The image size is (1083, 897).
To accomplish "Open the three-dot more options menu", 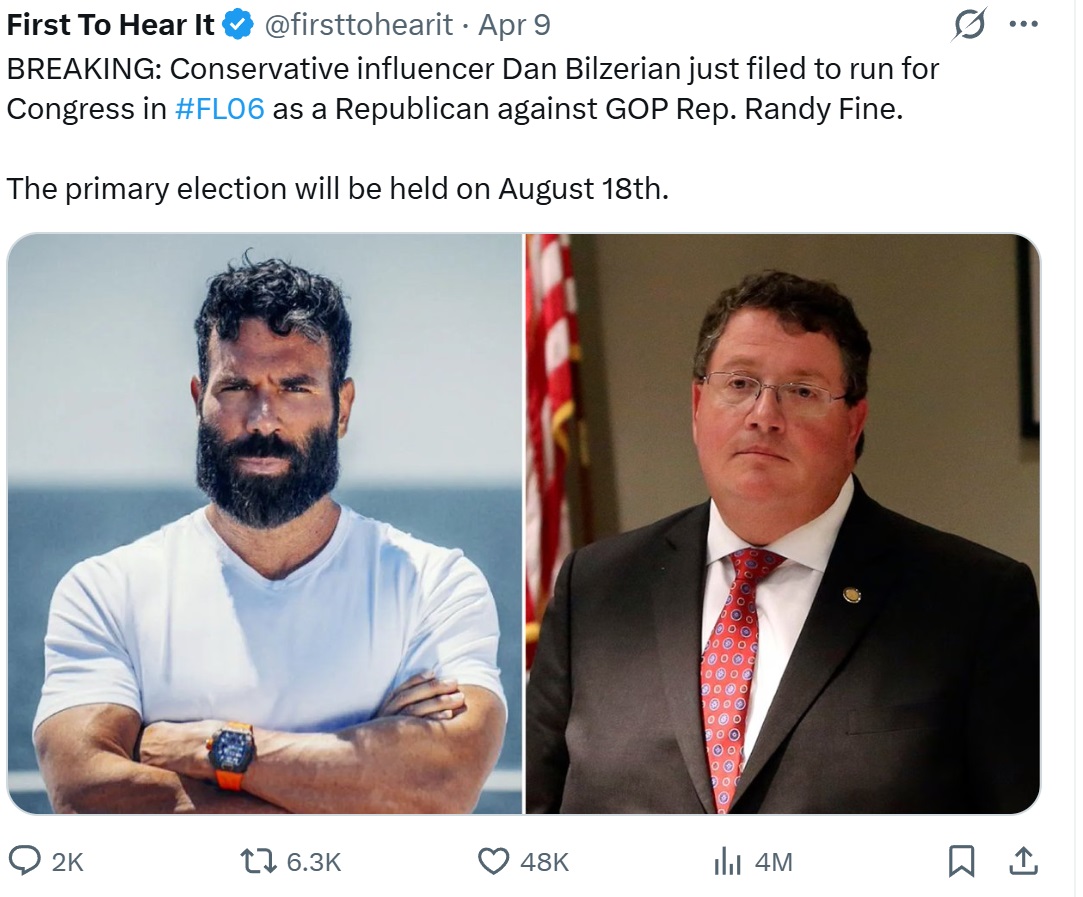I will pos(1024,25).
